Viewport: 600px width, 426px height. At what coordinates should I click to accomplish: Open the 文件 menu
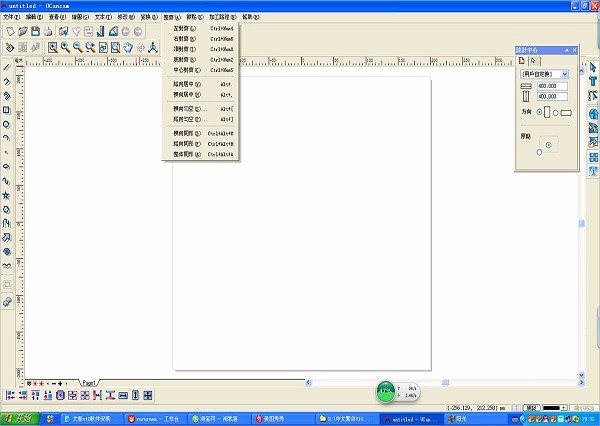tap(10, 17)
